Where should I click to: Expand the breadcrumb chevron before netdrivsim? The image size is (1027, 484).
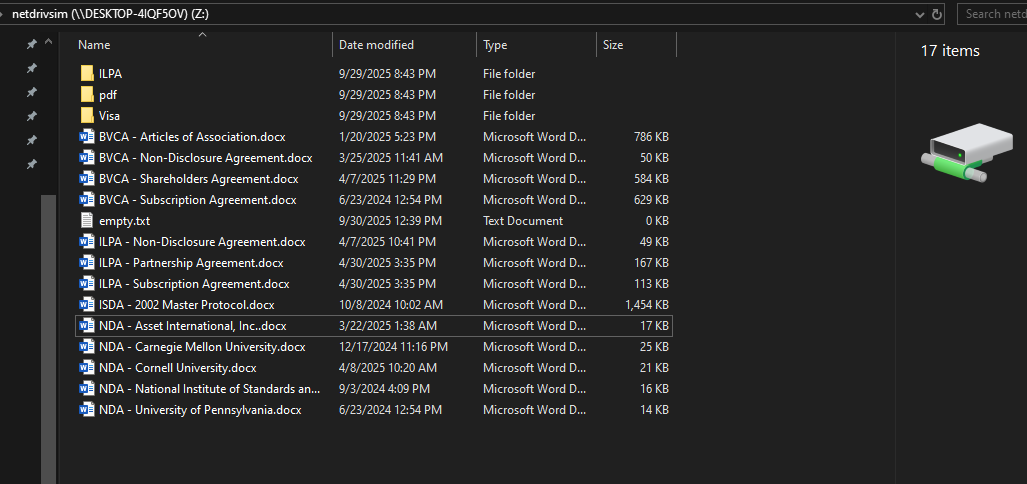tap(3, 14)
